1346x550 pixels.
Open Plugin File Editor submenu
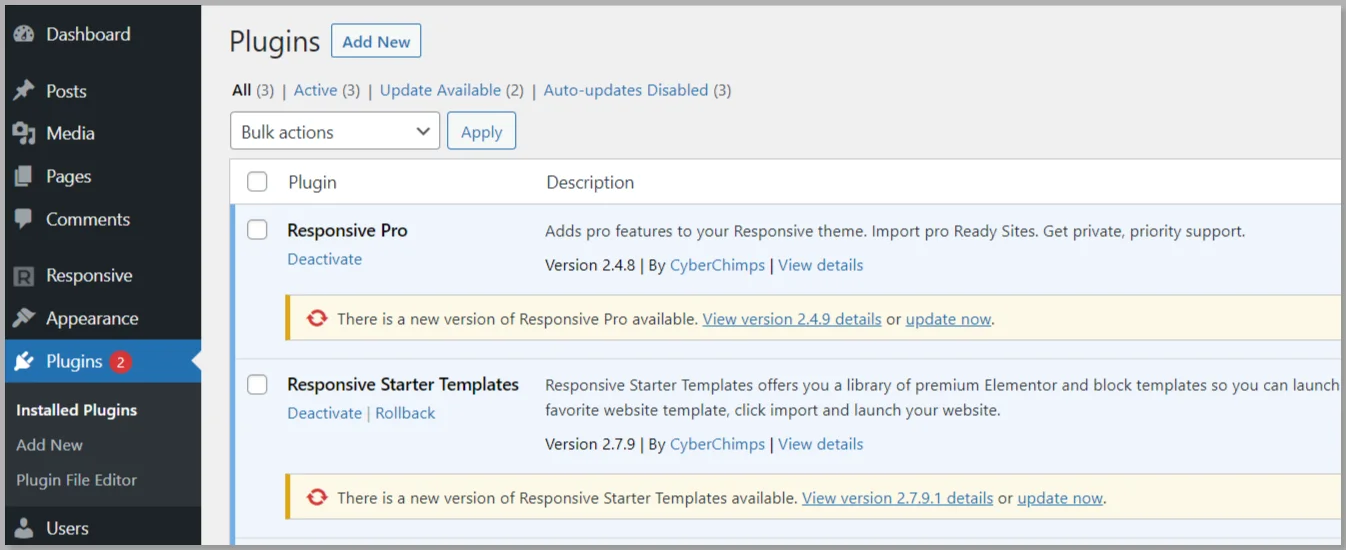76,480
